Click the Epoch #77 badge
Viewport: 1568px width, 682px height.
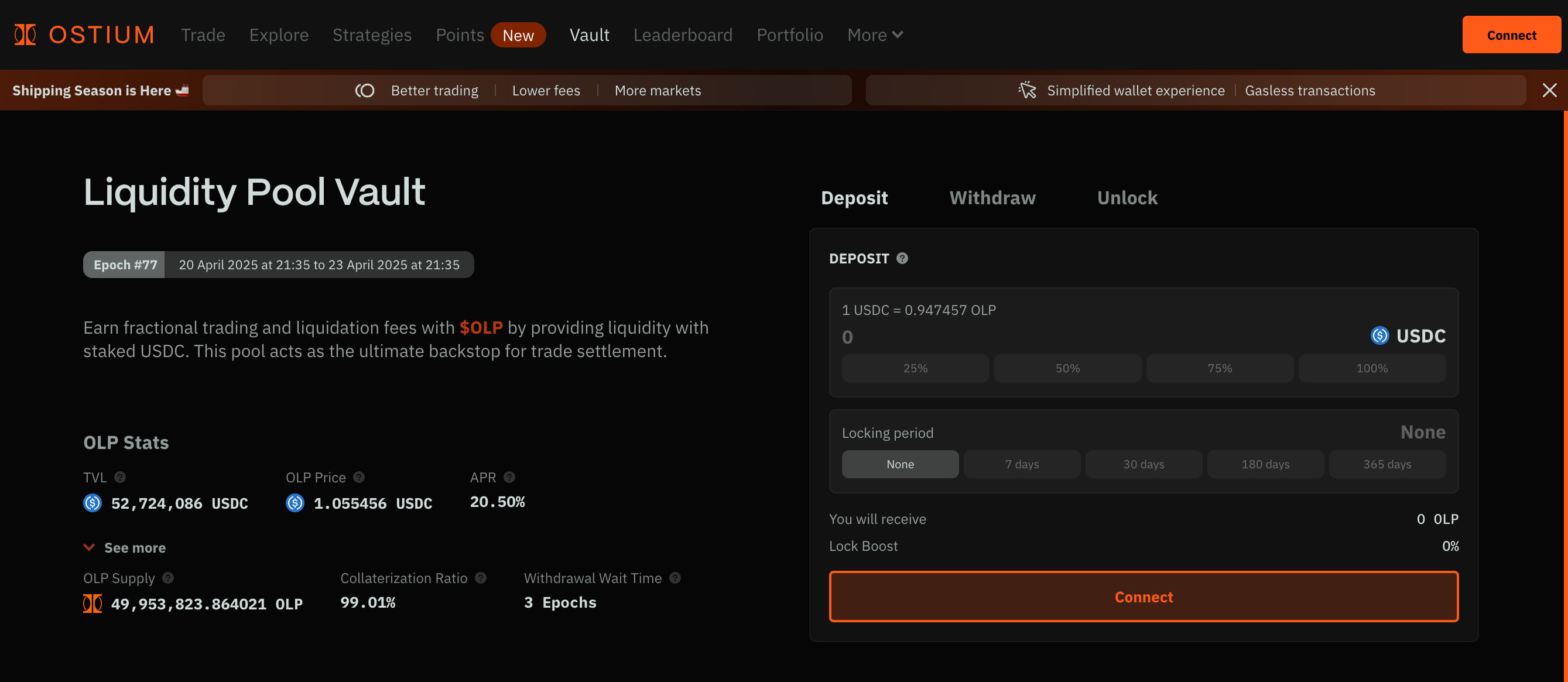[x=125, y=265]
